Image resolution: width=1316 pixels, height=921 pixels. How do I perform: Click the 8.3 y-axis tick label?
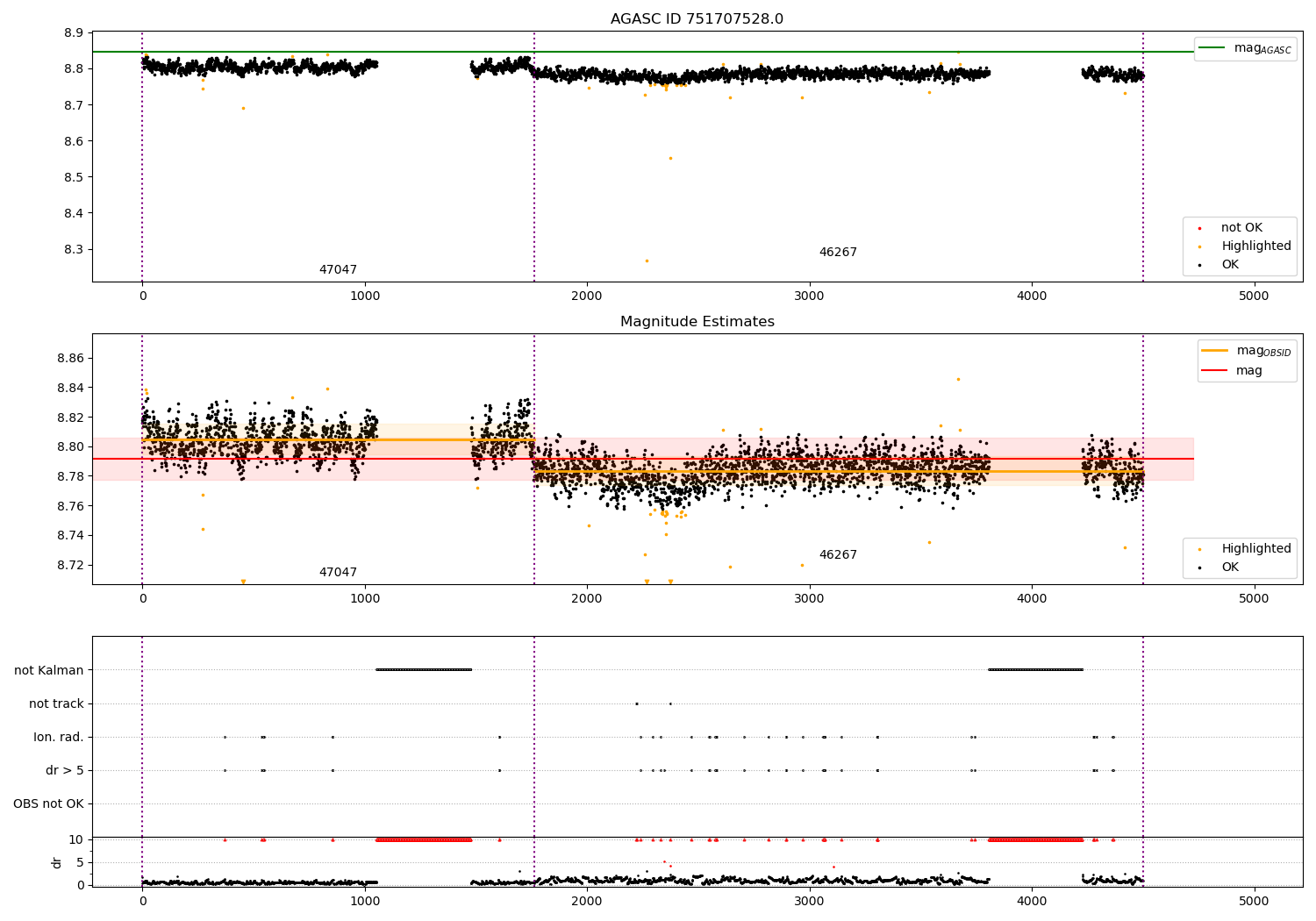74,249
